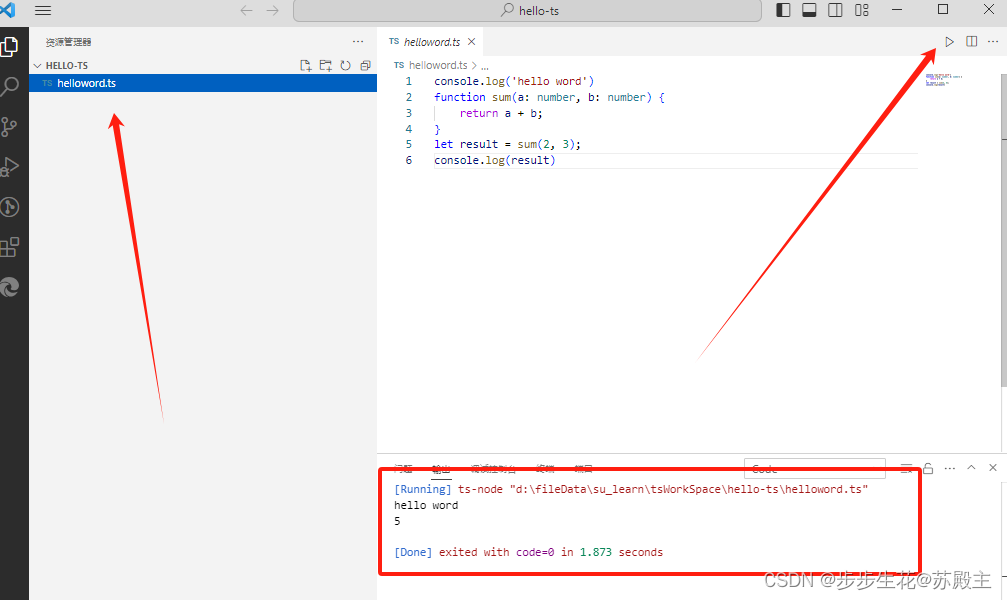The image size is (1007, 600).
Task: Click the code minimap preview
Action: coord(944,80)
